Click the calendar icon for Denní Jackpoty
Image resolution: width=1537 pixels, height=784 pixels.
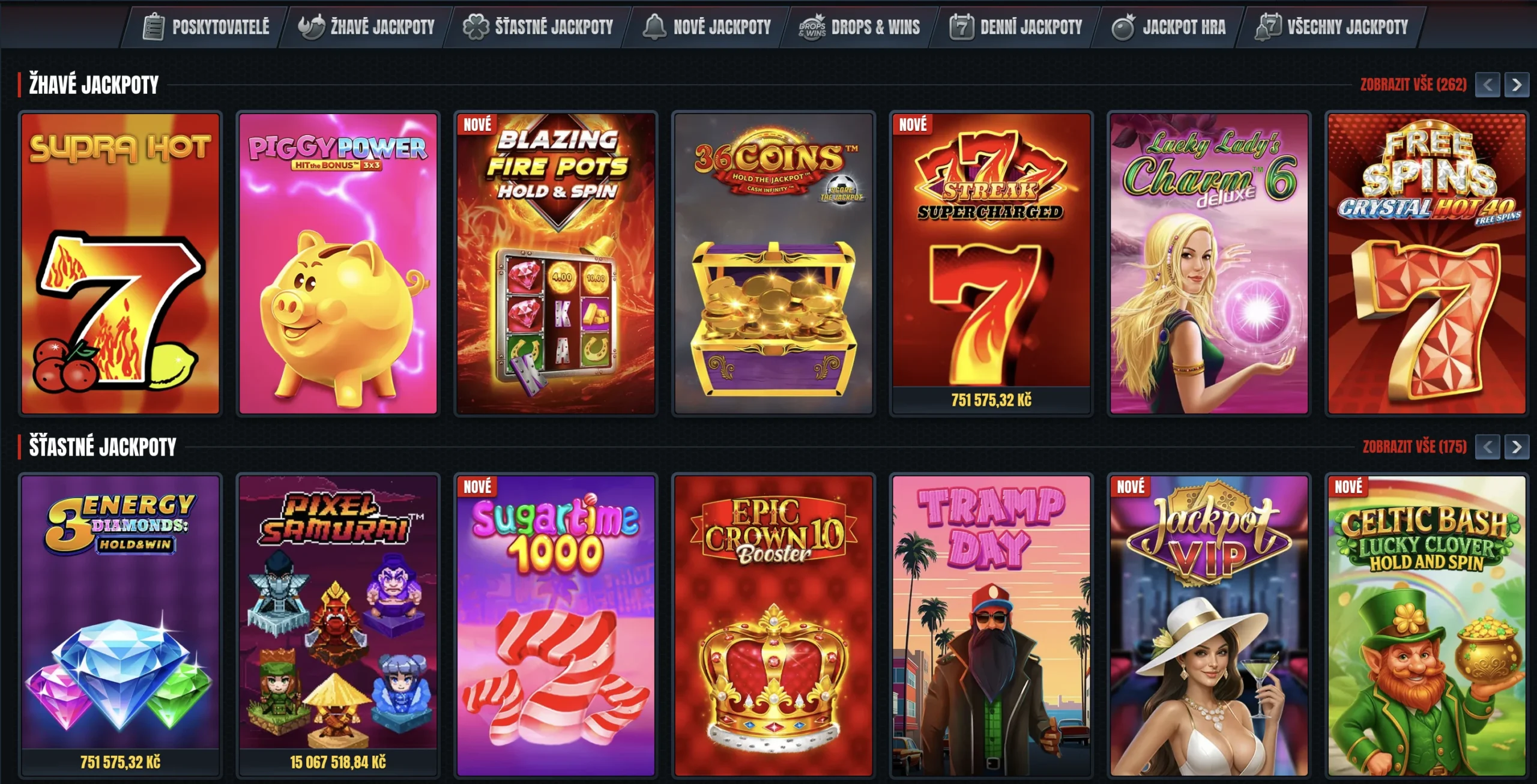pyautogui.click(x=962, y=27)
